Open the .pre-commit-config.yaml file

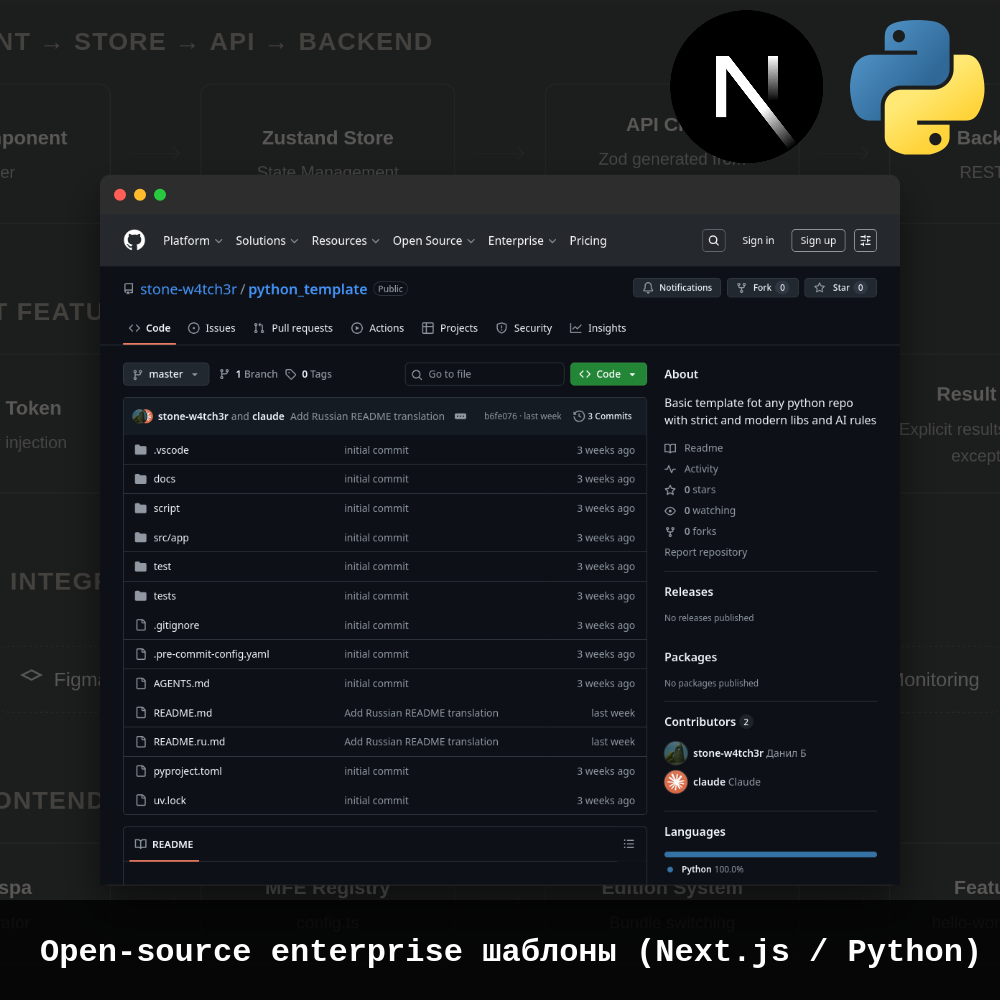tap(211, 654)
